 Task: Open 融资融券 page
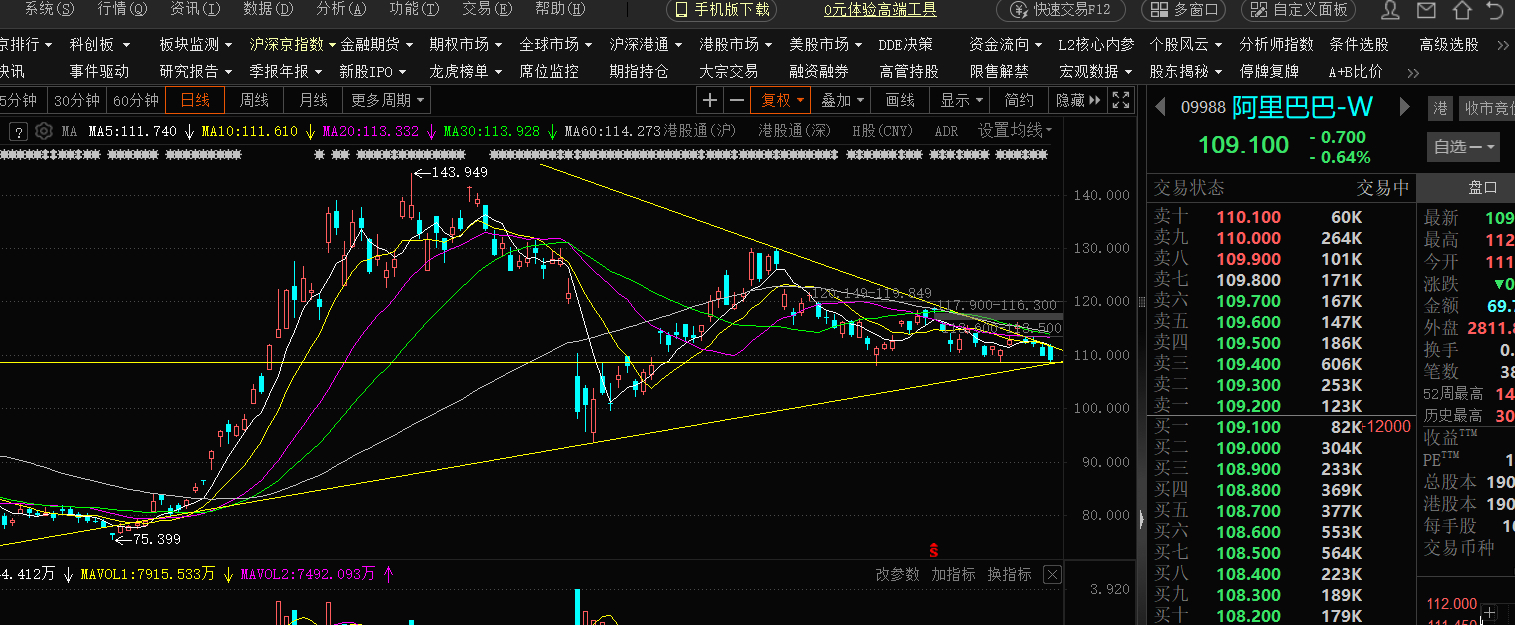[819, 72]
